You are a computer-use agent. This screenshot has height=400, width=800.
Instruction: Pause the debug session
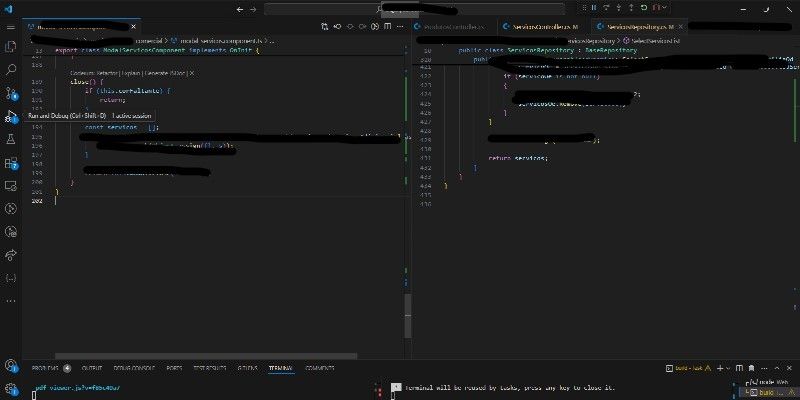click(594, 8)
